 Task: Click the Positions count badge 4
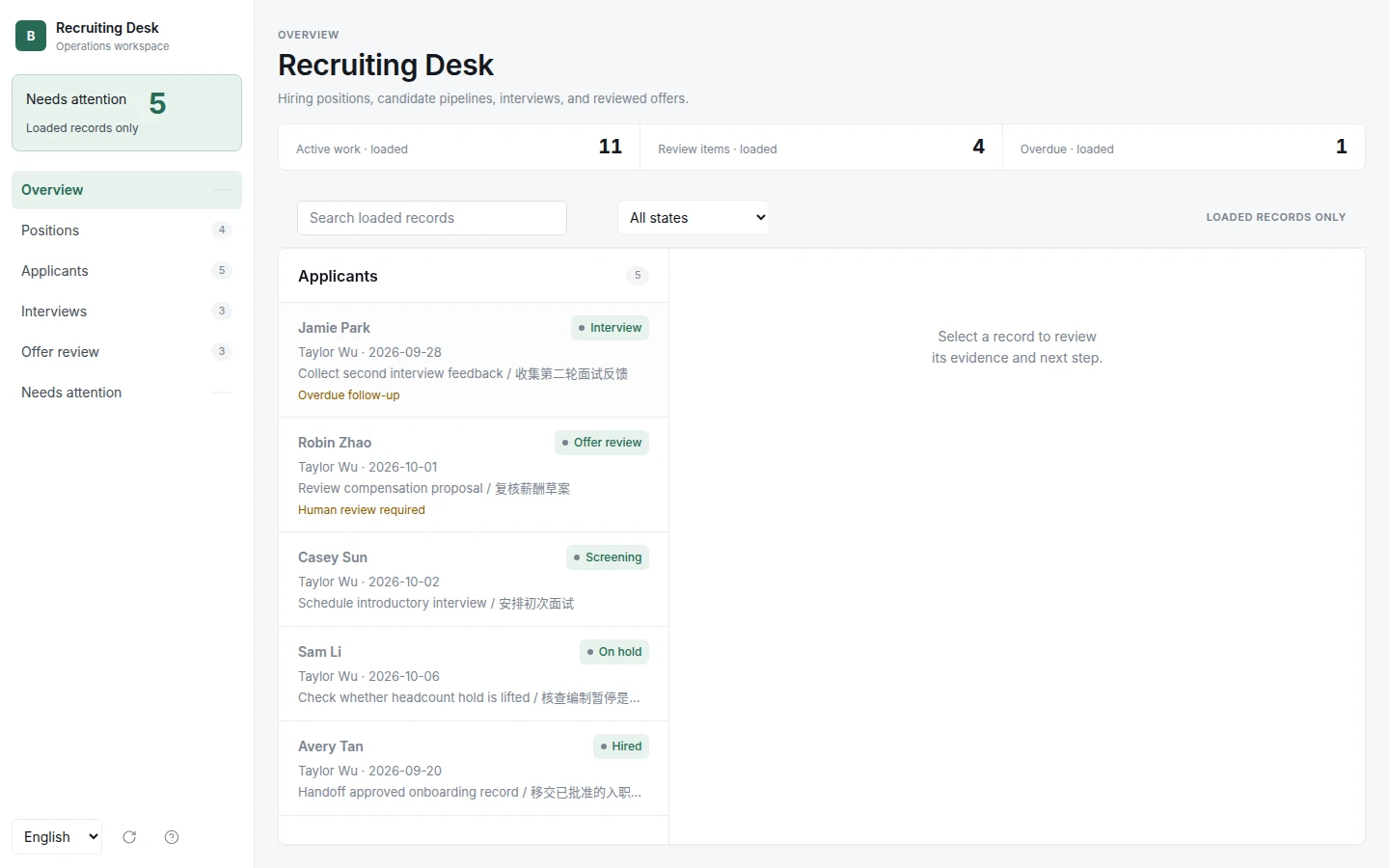pos(222,231)
